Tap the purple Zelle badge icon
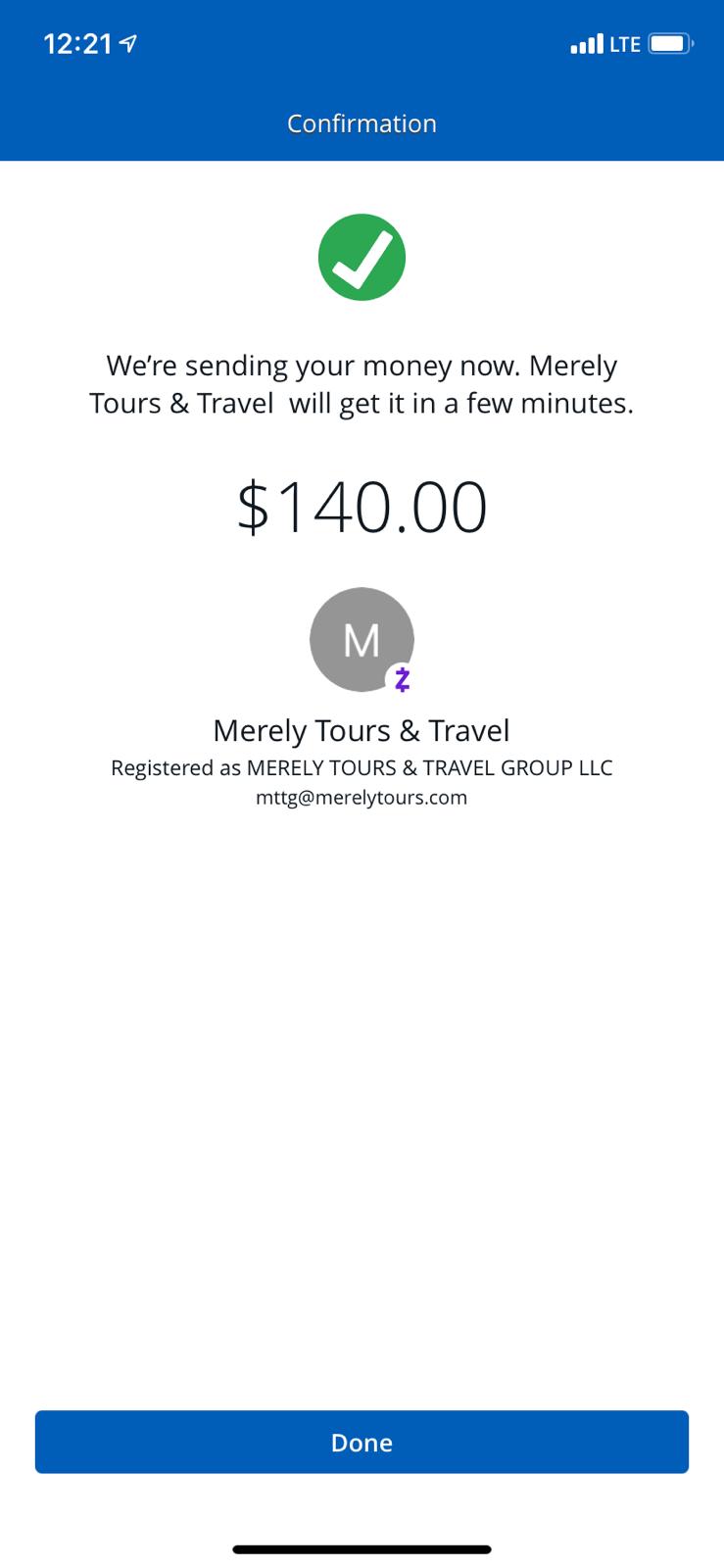The width and height of the screenshot is (724, 1568). click(402, 678)
